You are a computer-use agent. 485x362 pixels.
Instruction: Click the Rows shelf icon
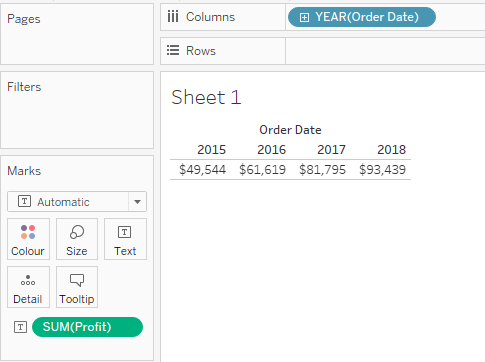pos(173,50)
